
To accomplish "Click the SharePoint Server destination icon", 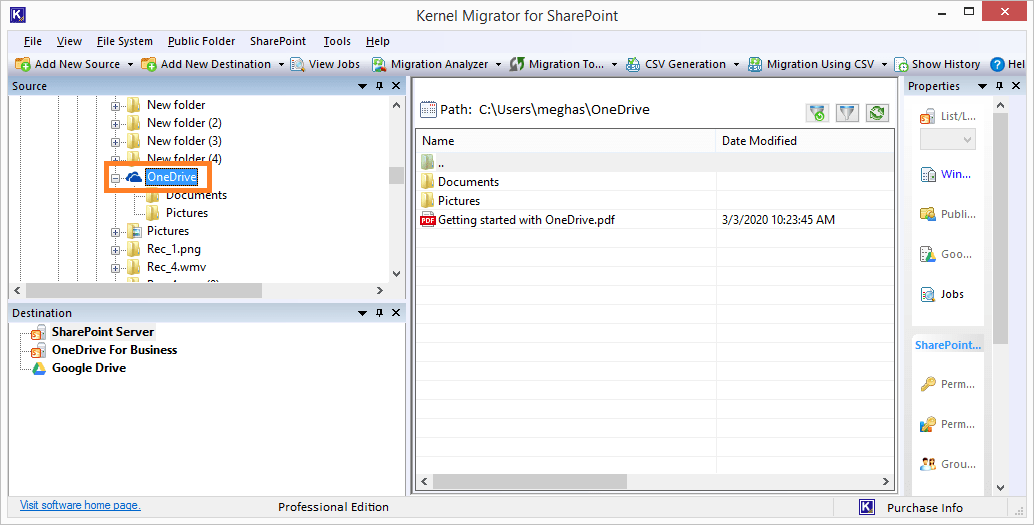I will click(39, 332).
